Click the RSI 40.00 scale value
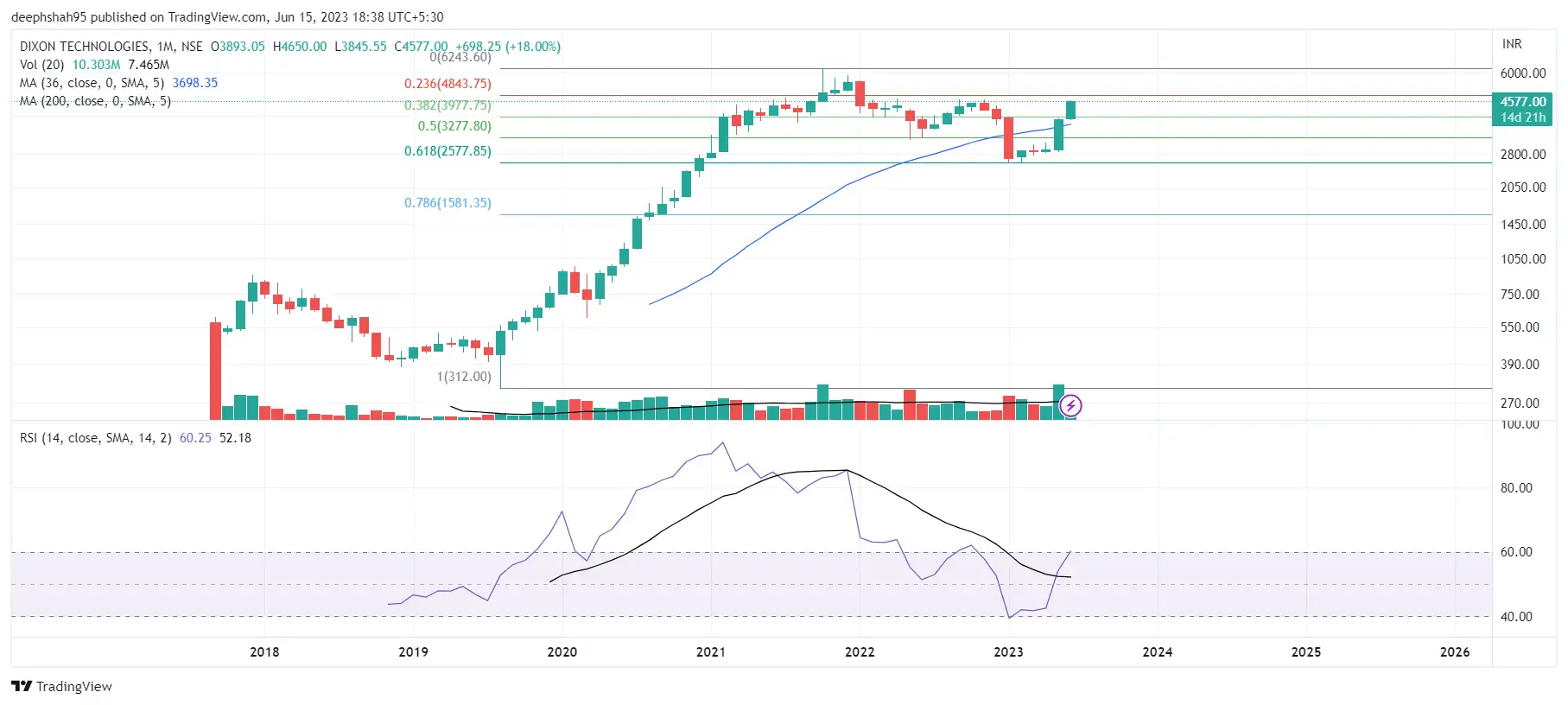The image size is (1568, 705). click(x=1516, y=617)
